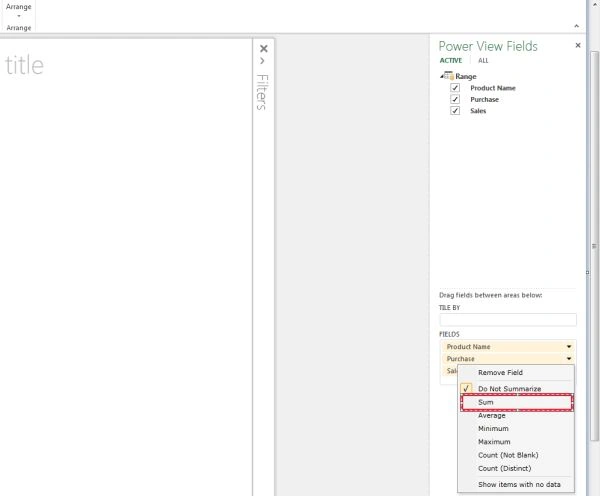Image resolution: width=600 pixels, height=496 pixels.
Task: Click the Range table name
Action: 466,77
